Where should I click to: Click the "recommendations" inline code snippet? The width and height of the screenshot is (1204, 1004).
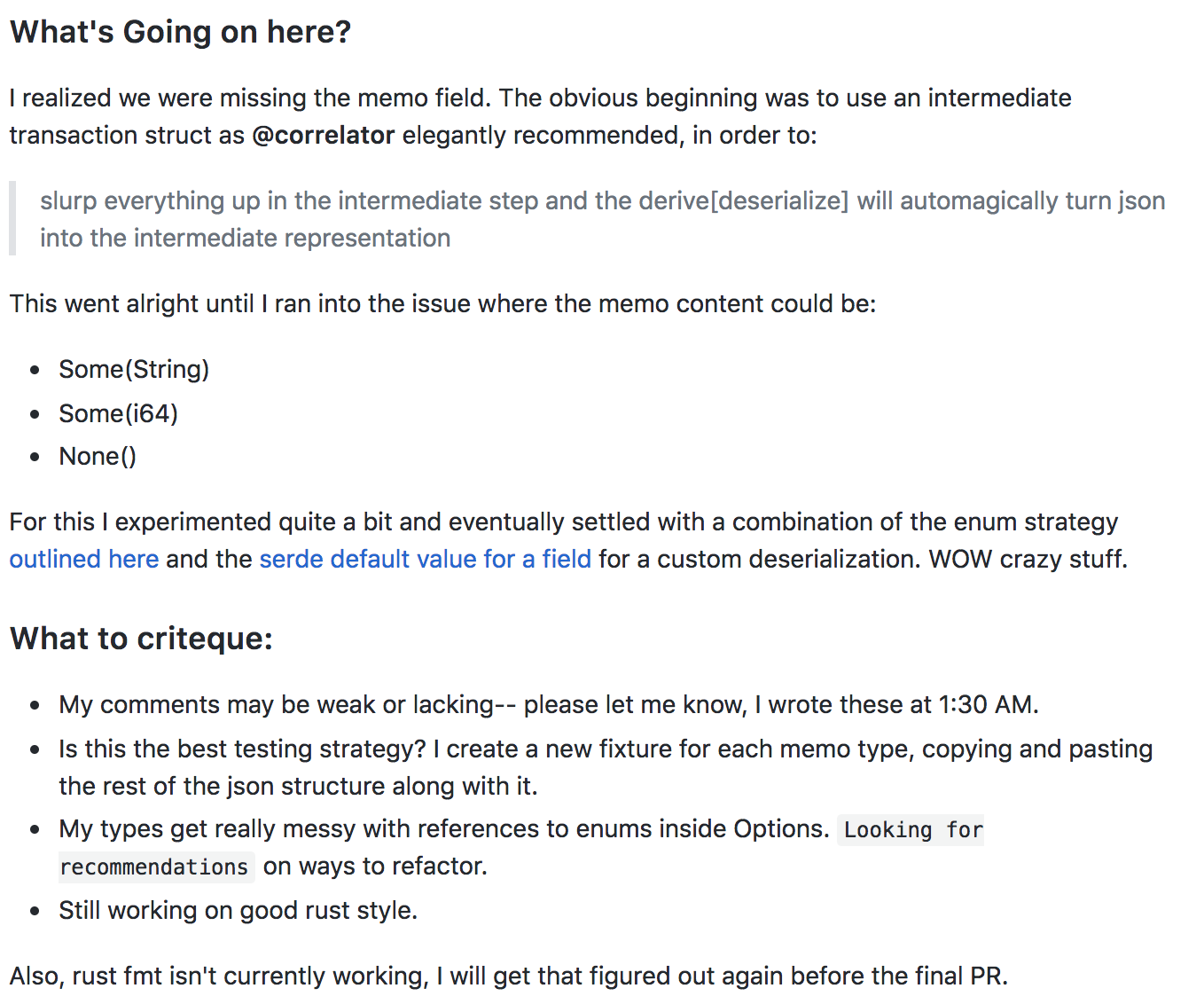pos(154,867)
